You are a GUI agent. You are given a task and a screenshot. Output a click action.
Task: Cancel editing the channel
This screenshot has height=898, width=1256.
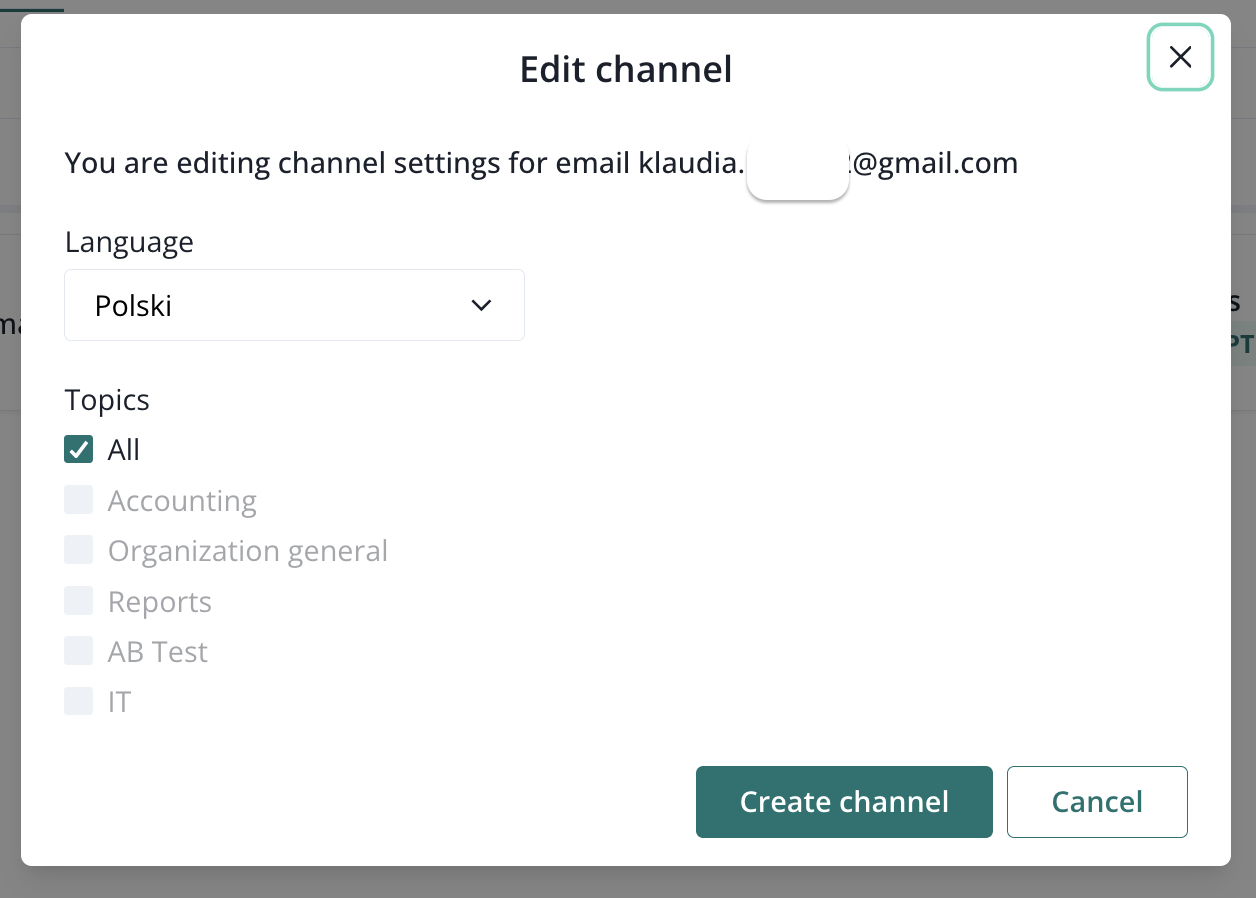(x=1097, y=801)
